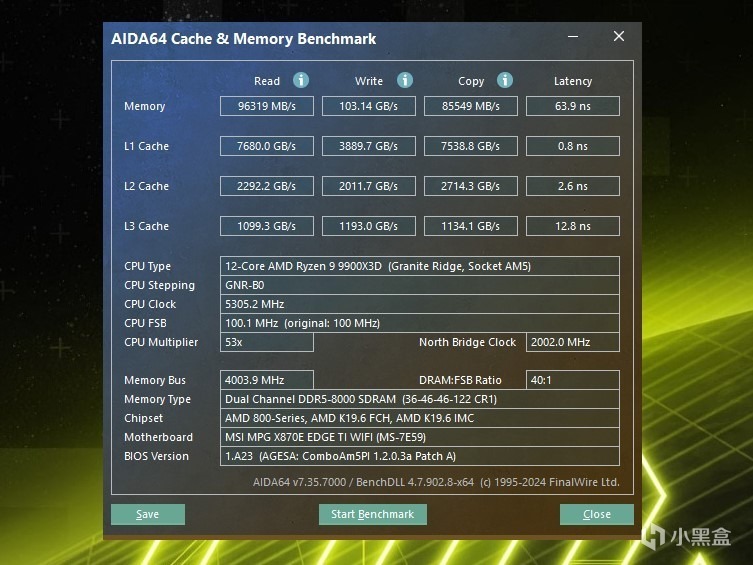Click the Chipset field AMD 800-Series
Viewport: 753px width, 565px height.
(420, 418)
